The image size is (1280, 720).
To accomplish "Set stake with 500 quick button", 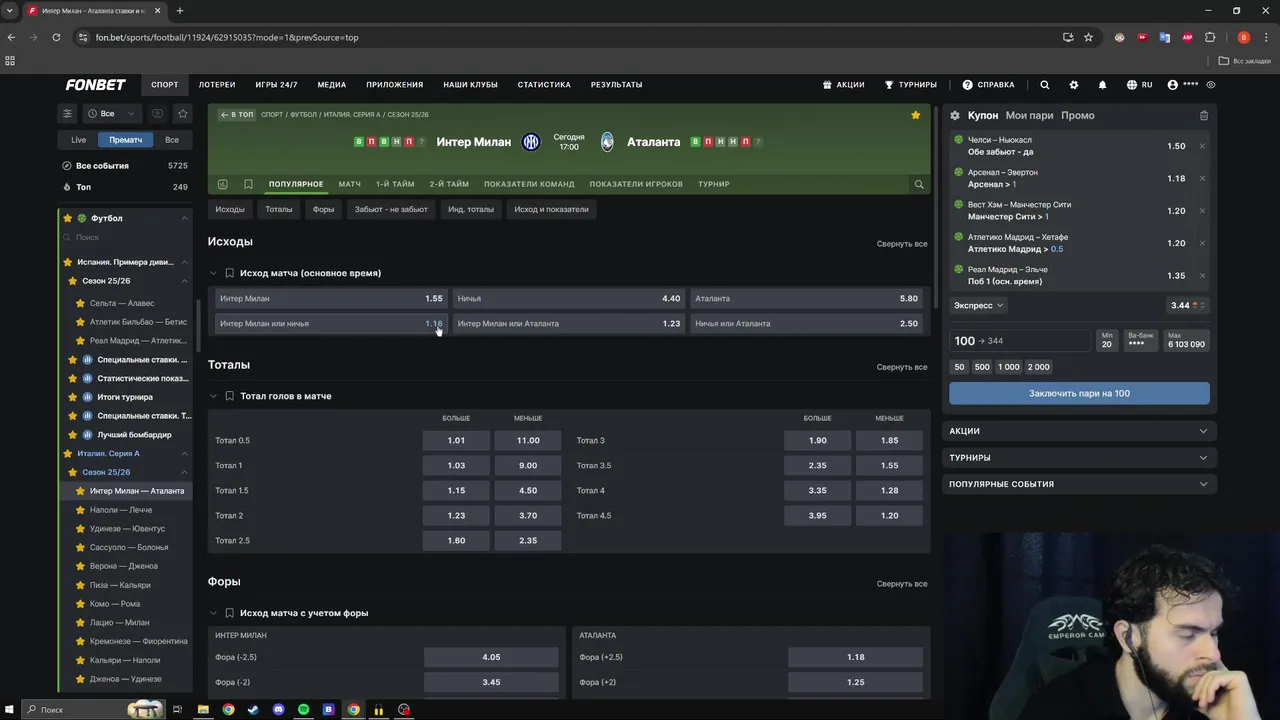I will (982, 367).
